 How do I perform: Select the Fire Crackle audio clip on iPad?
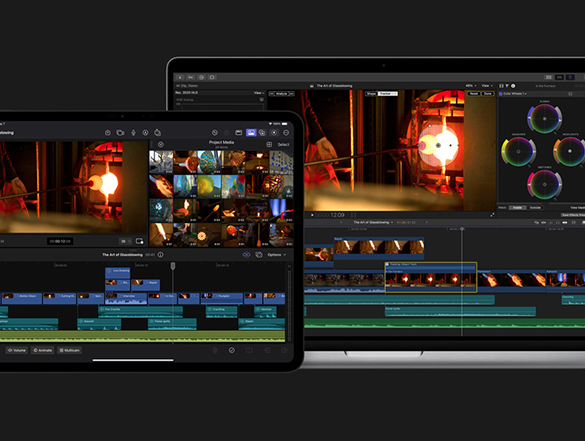pos(141,312)
